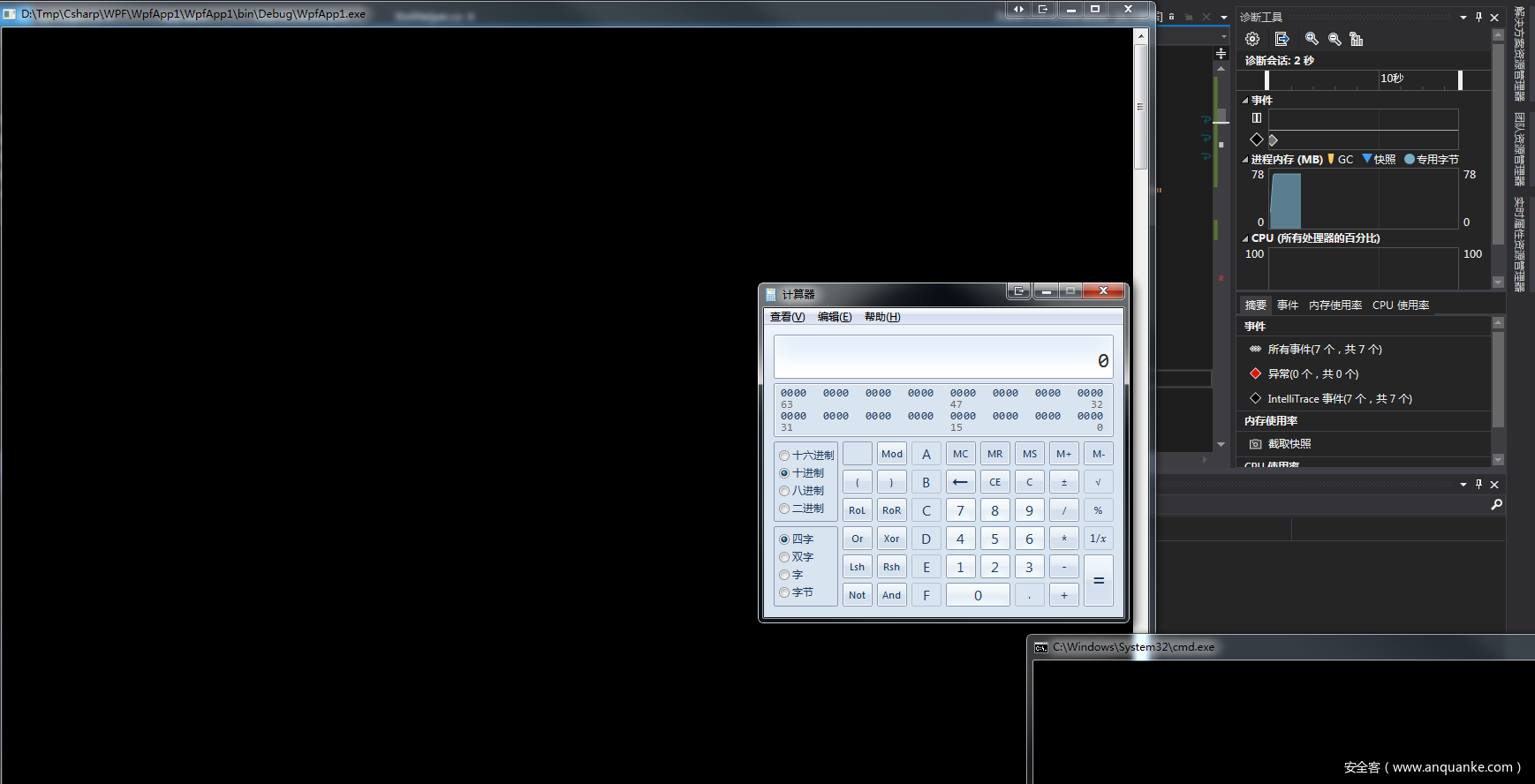Click the calculator Mod button
This screenshot has width=1535, height=784.
892,454
